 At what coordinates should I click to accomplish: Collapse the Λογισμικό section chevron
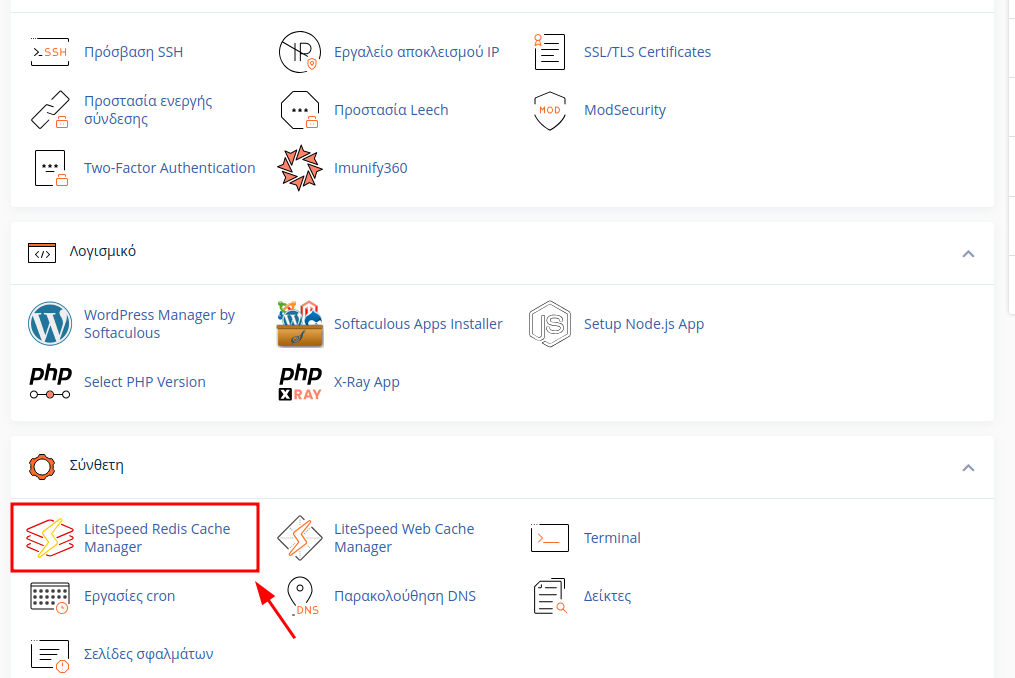tap(968, 254)
